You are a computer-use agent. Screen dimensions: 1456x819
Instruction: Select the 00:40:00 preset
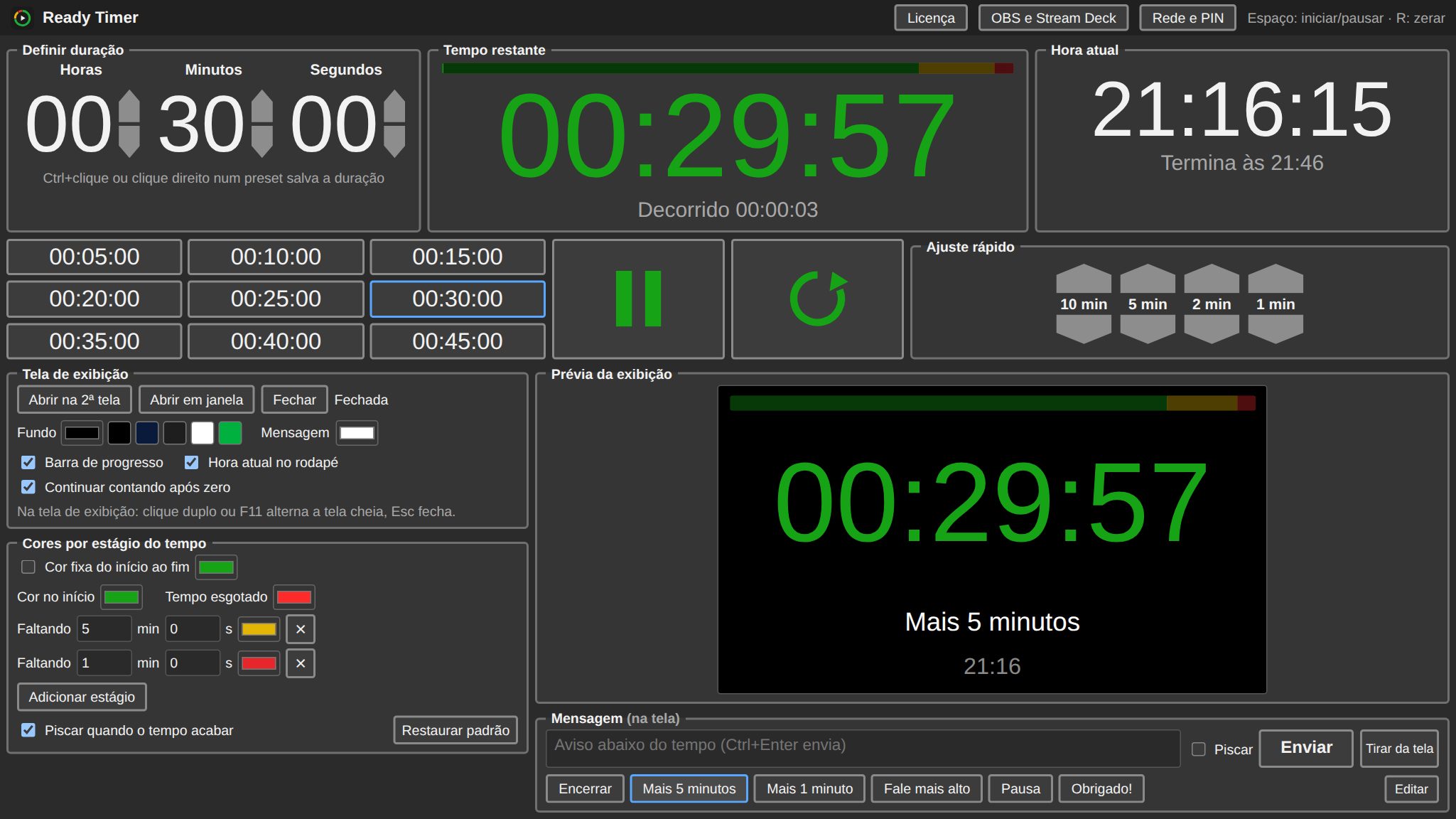[x=276, y=341]
